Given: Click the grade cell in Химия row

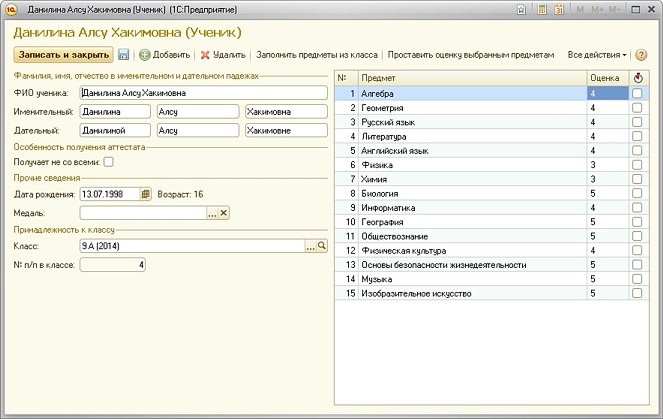Looking at the screenshot, I should coord(608,179).
